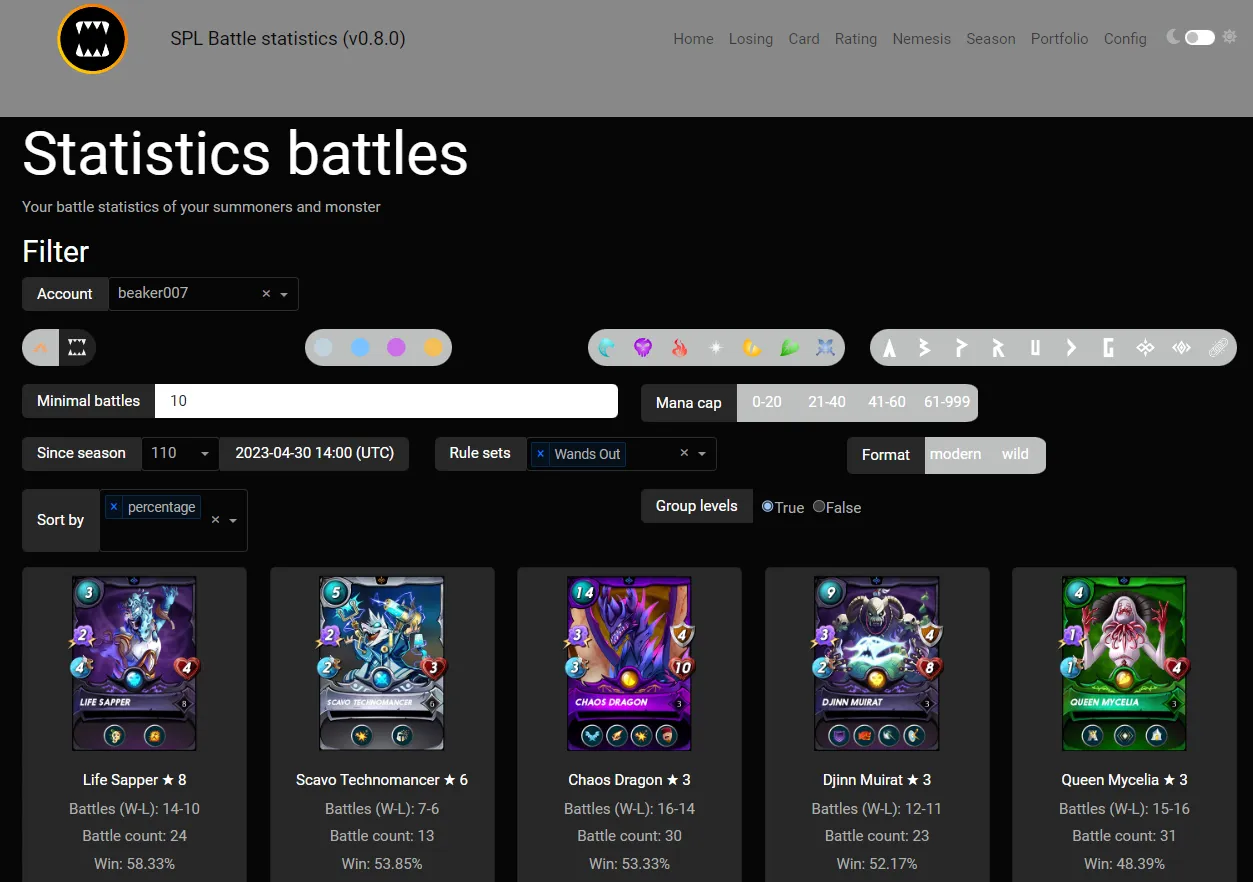Clear all Rule sets selections

point(684,453)
